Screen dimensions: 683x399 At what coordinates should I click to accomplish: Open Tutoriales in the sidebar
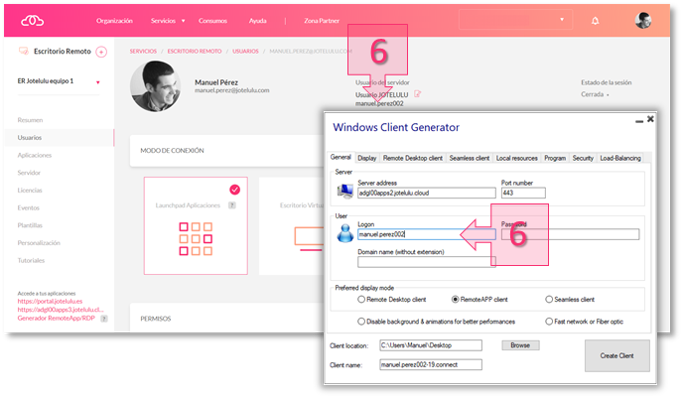(31, 260)
